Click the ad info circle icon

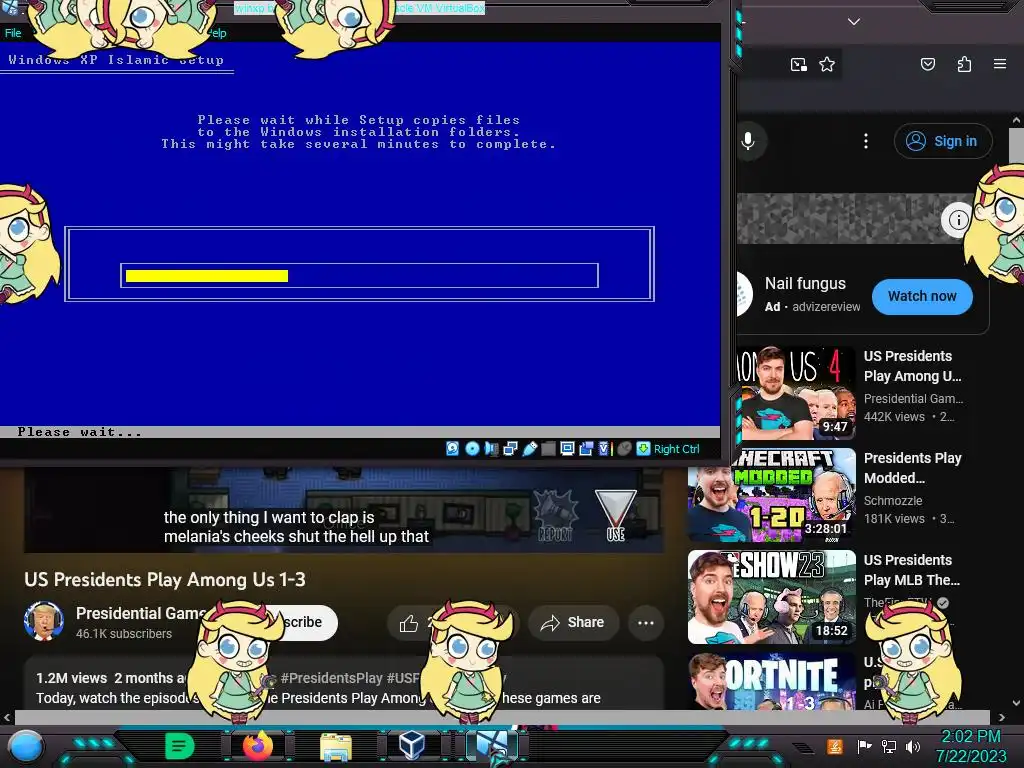[x=958, y=219]
